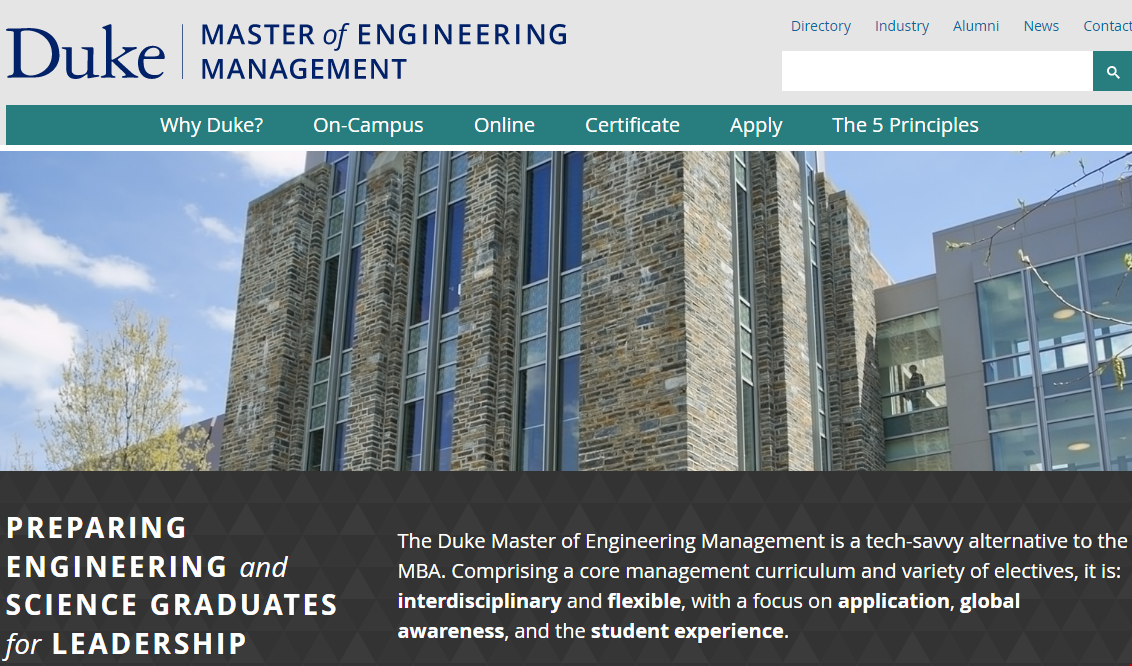The image size is (1132, 666).
Task: Select the Why Duke? menu item
Action: [212, 125]
